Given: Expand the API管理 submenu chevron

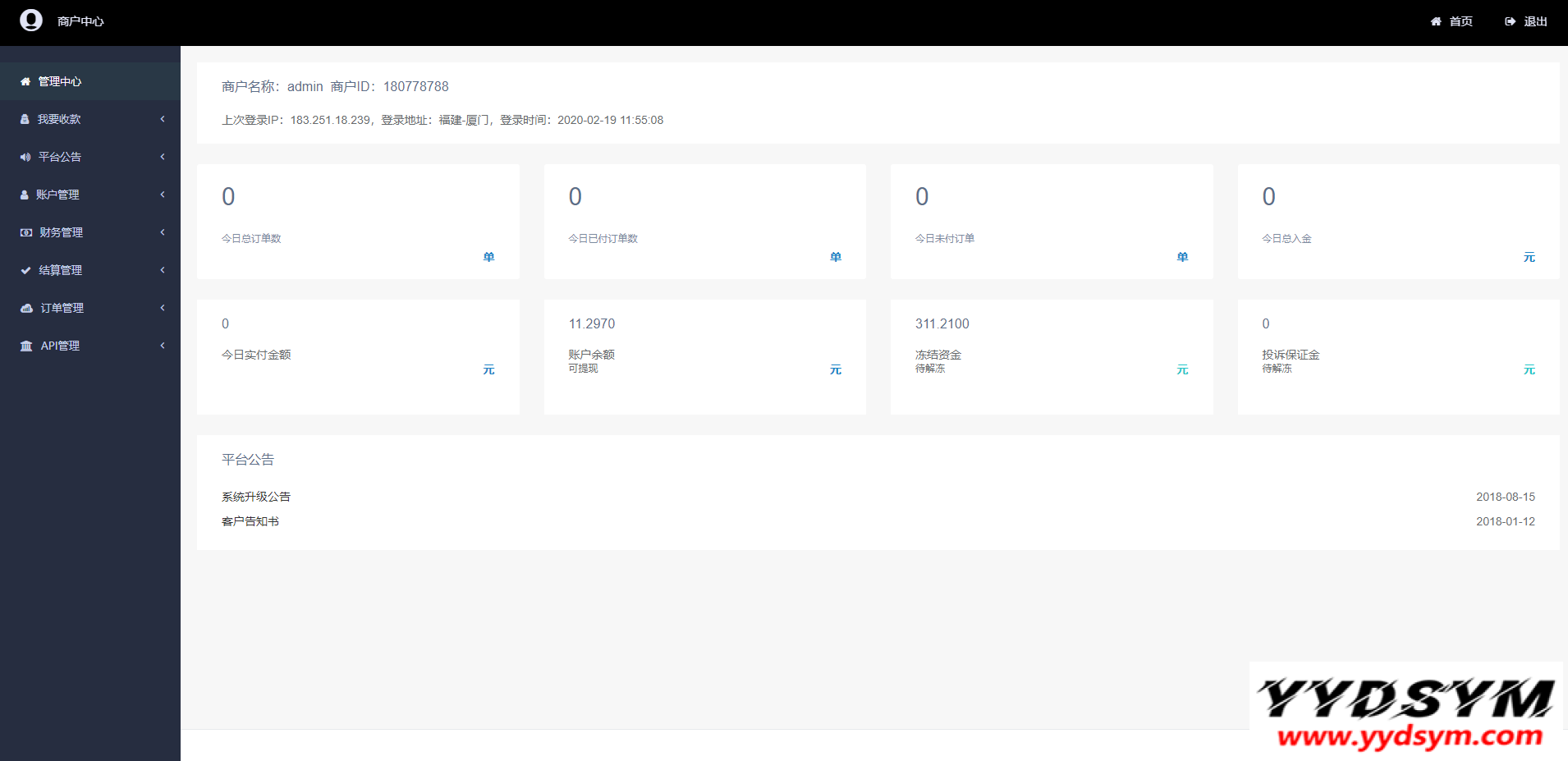Looking at the screenshot, I should [x=163, y=346].
